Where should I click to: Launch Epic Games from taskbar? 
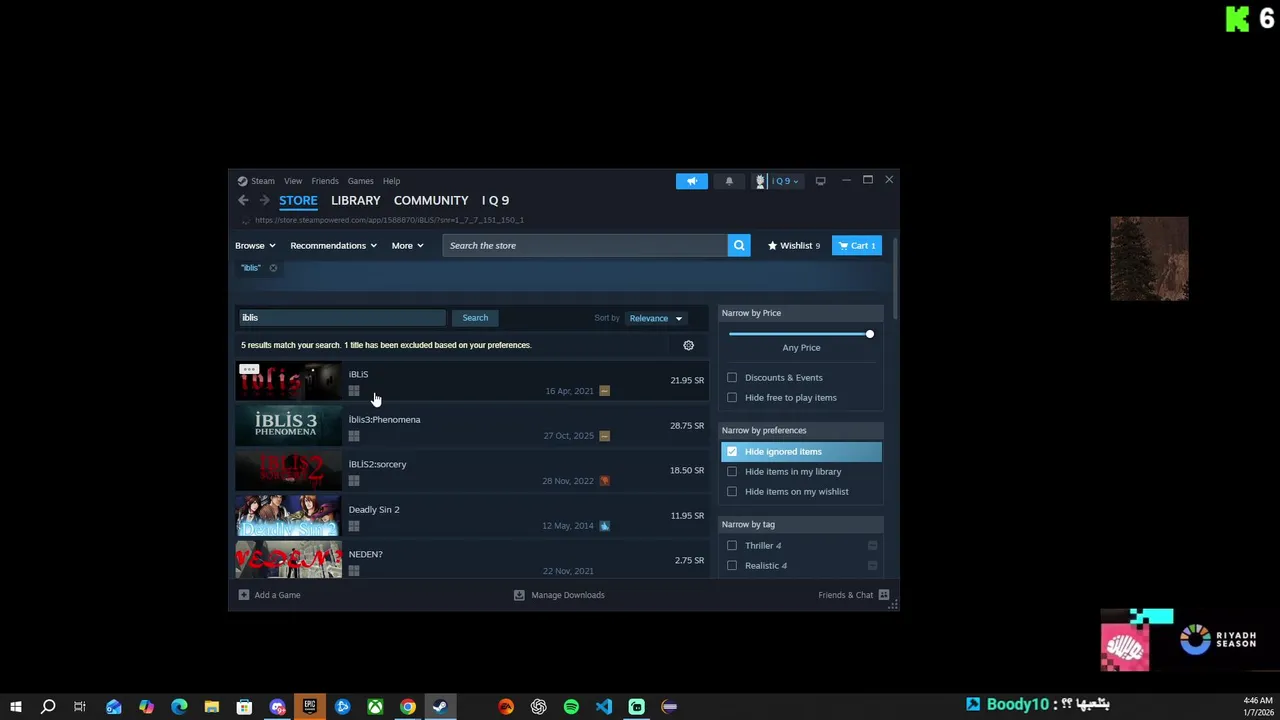pos(310,707)
